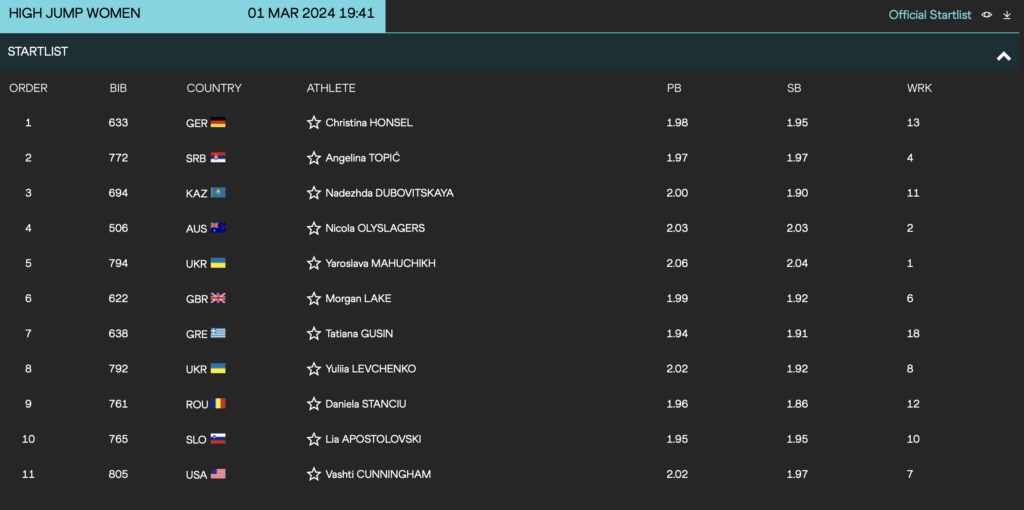Star Angelina TOPIĆ as favorite

(313, 158)
